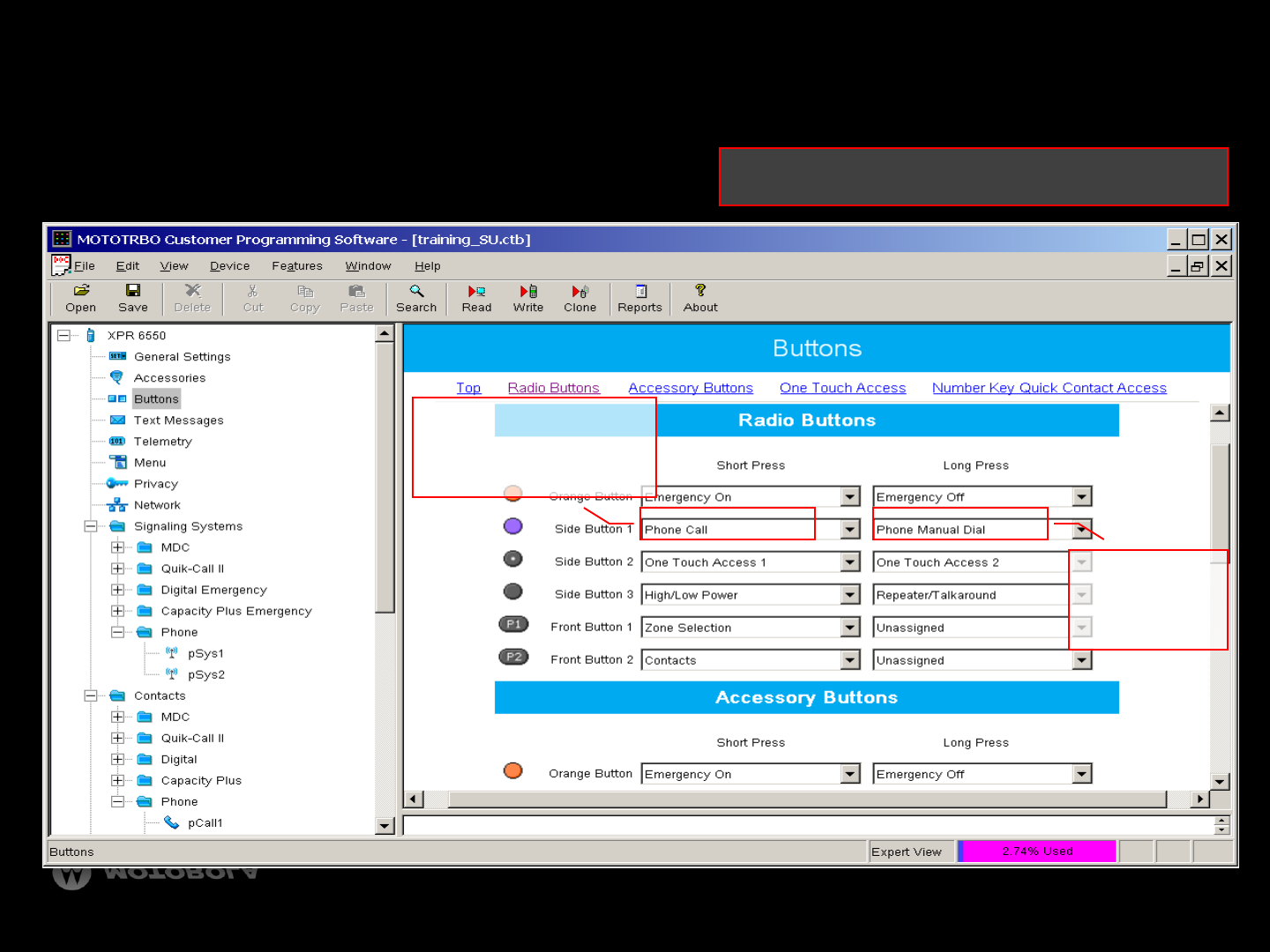Collapse the Signaling Systems node
Image resolution: width=1270 pixels, height=952 pixels.
click(90, 526)
